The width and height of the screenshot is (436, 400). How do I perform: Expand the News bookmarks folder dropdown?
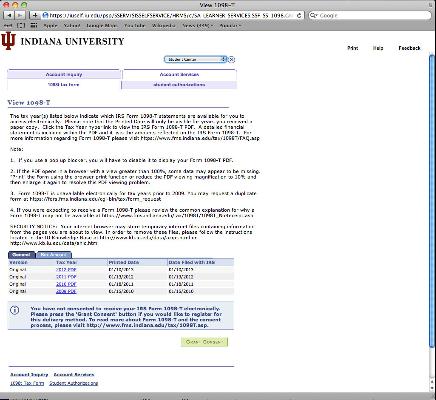[x=198, y=26]
